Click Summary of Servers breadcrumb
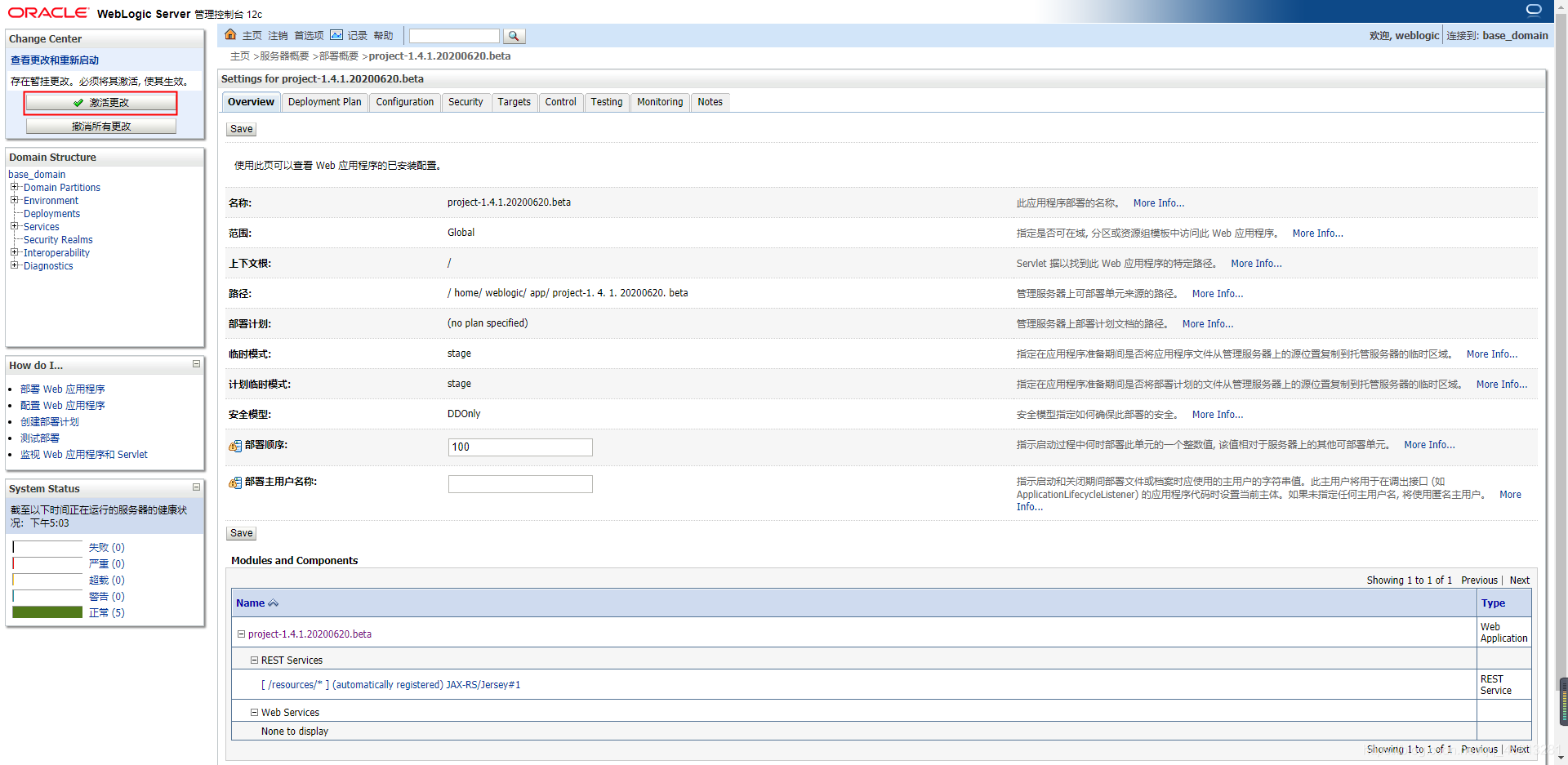Viewport: 1568px width, 765px height. (284, 56)
